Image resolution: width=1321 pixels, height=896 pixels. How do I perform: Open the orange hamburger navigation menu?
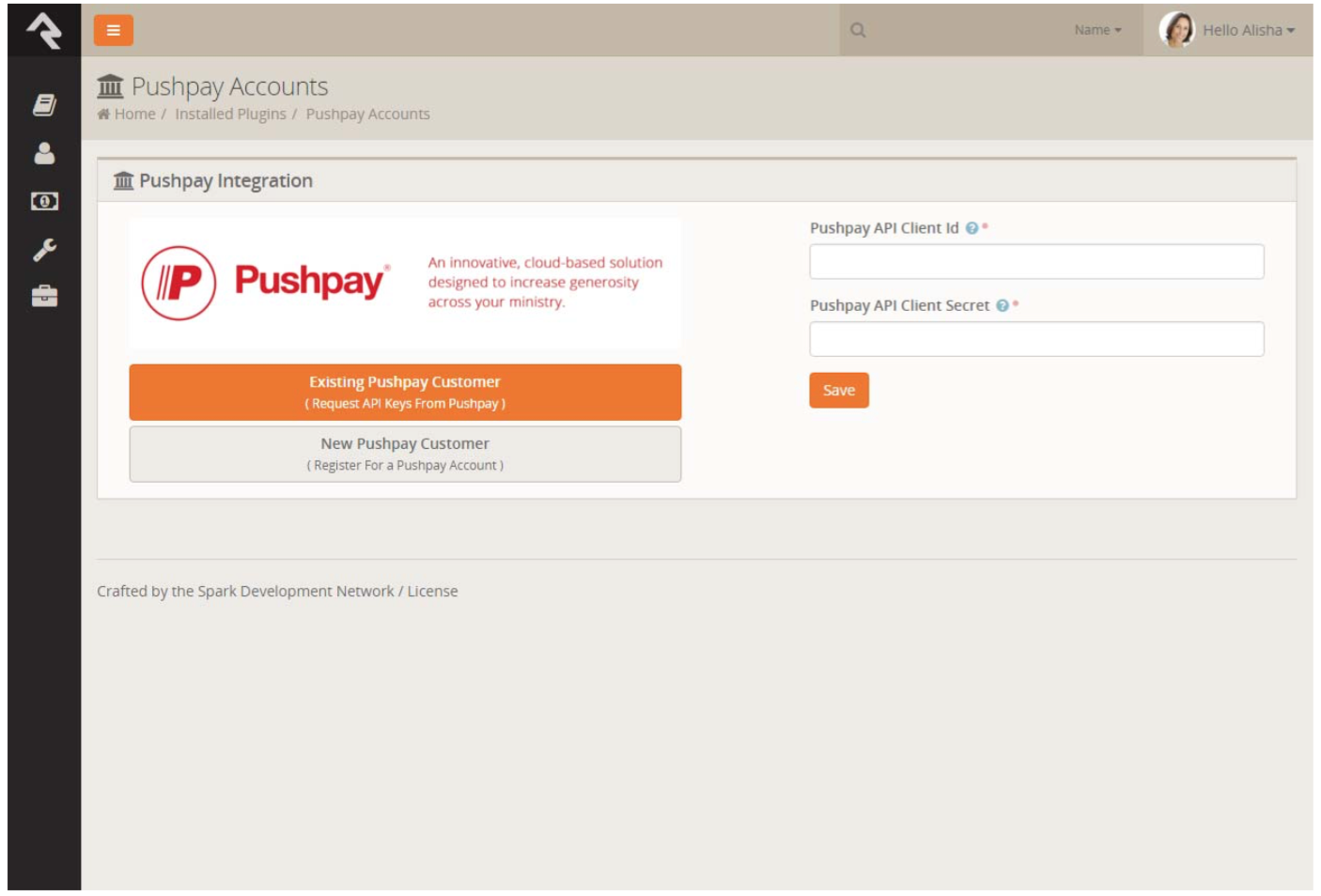(111, 29)
